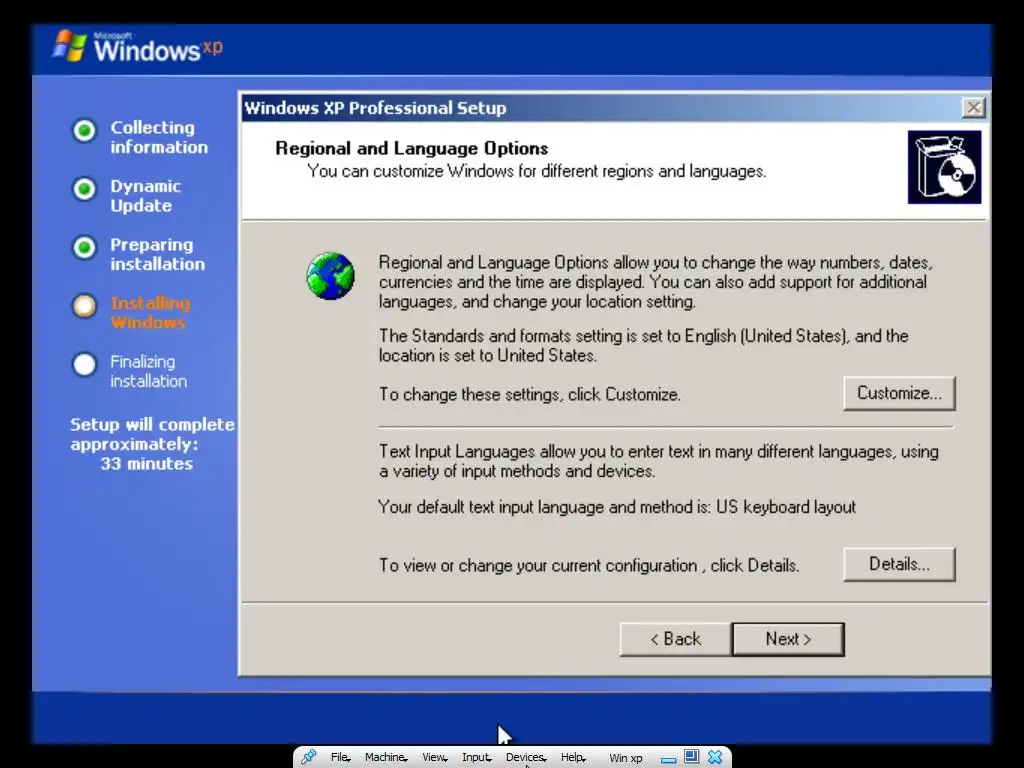Click the pin icon on VirtualBox toolbar

(x=309, y=757)
